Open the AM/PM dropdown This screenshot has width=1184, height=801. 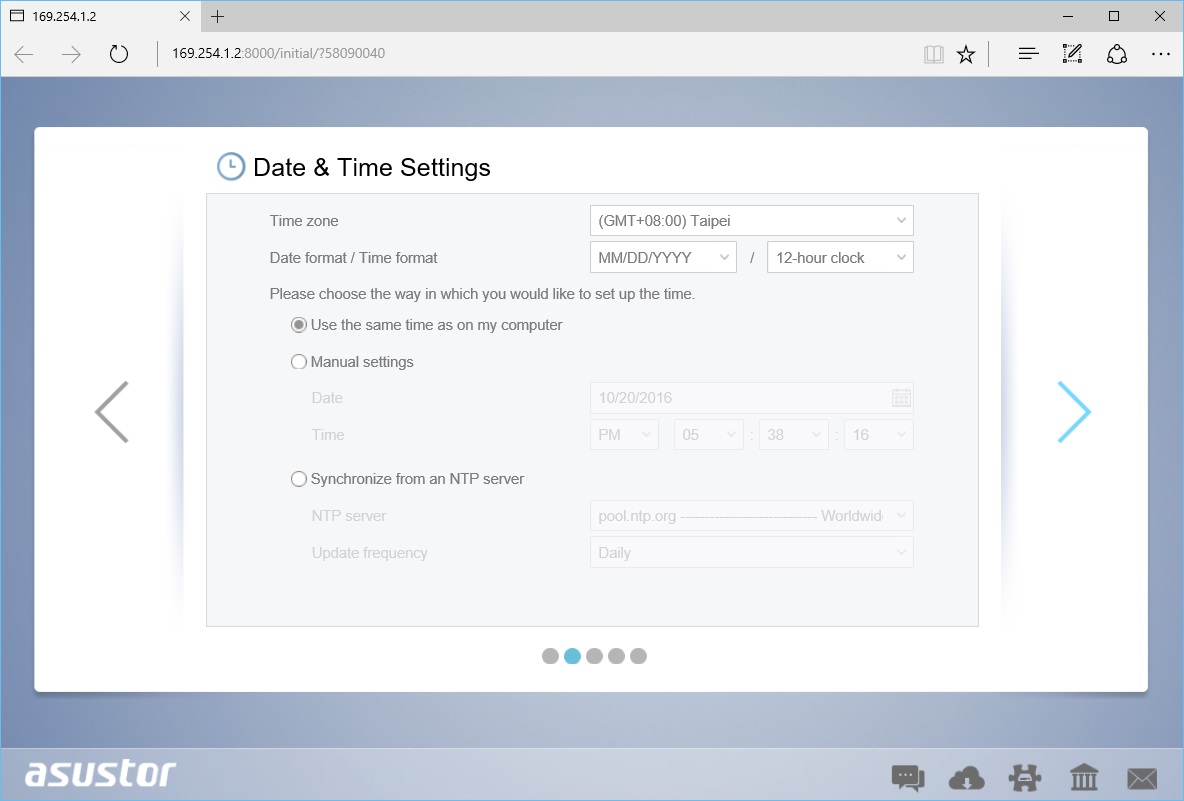624,435
